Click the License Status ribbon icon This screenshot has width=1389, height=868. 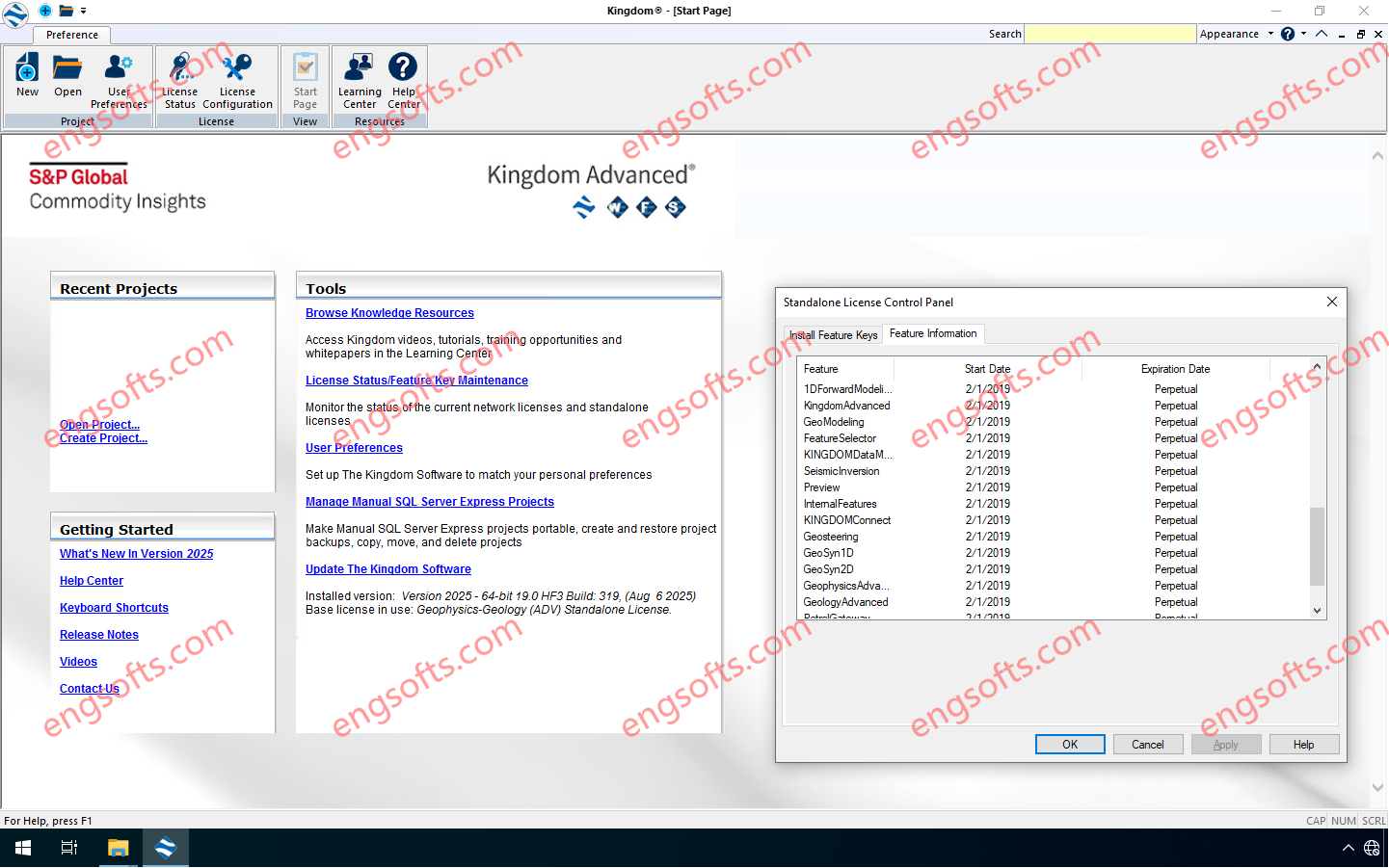(180, 81)
